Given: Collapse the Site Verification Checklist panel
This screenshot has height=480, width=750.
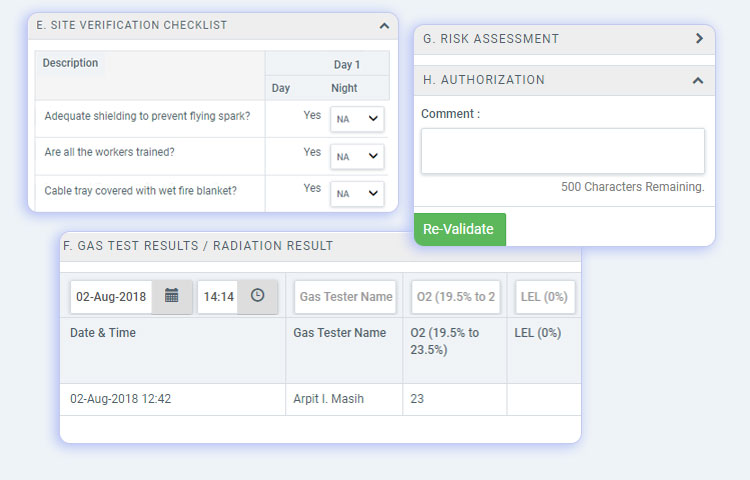Looking at the screenshot, I should [x=385, y=26].
